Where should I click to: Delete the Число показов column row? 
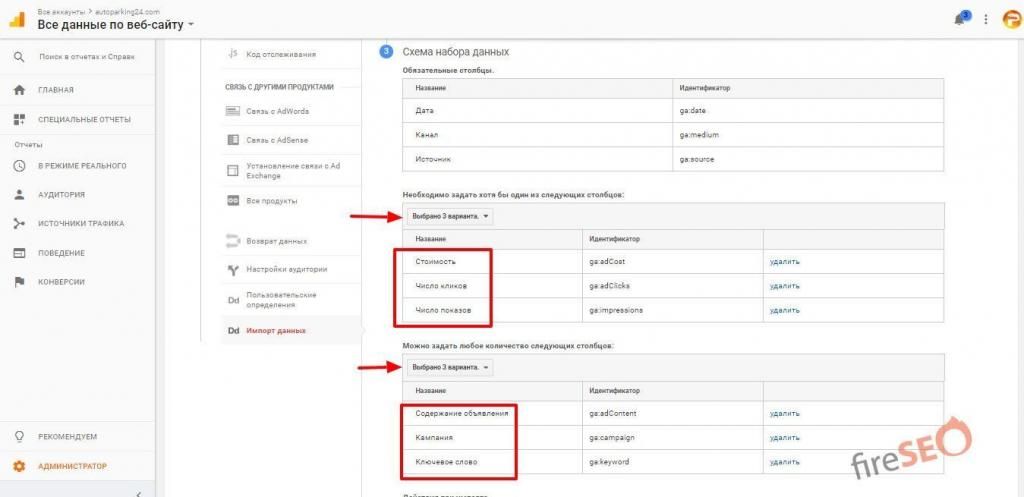(x=784, y=311)
